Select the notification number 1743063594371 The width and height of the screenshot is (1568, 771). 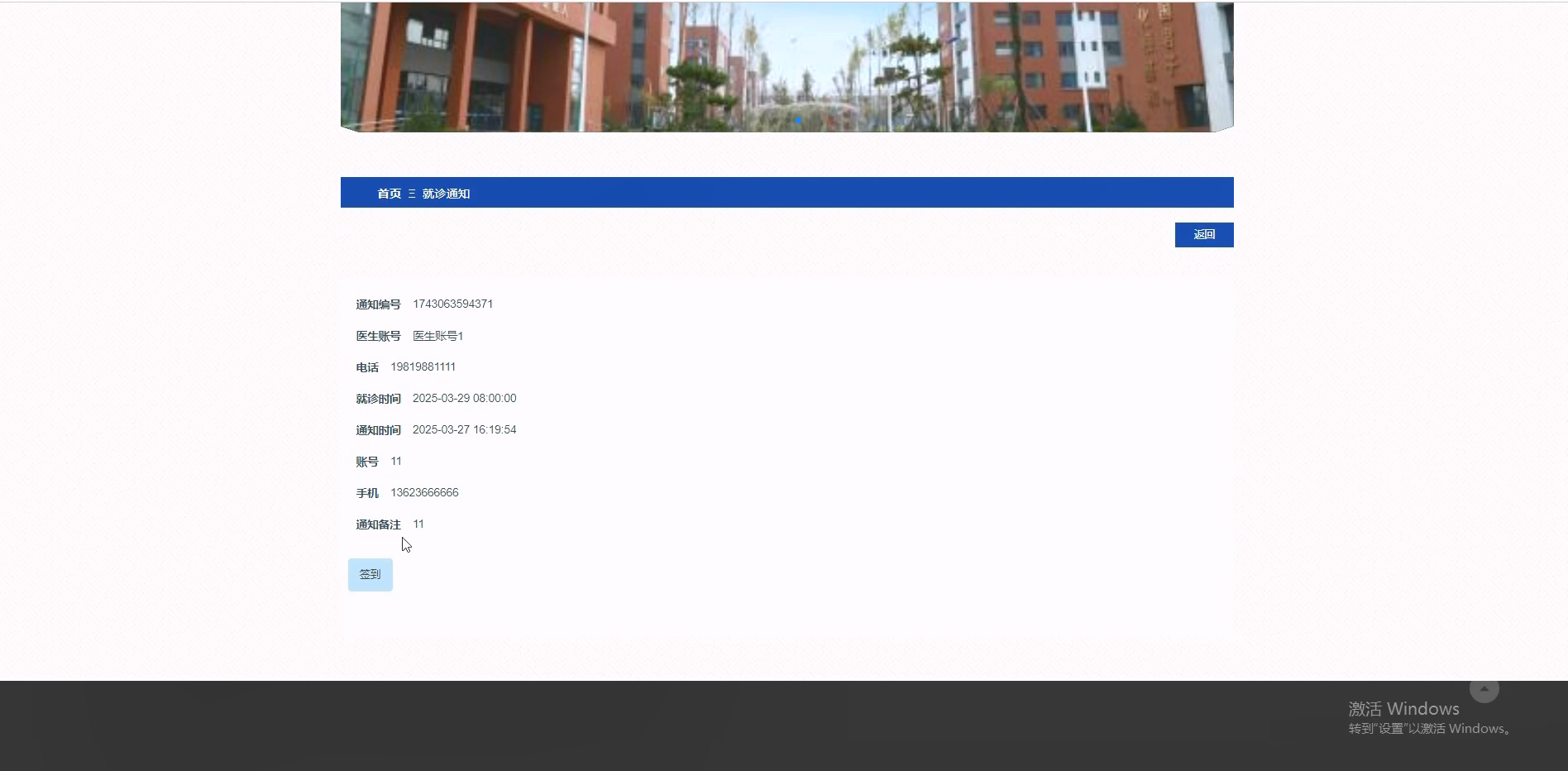(x=453, y=304)
